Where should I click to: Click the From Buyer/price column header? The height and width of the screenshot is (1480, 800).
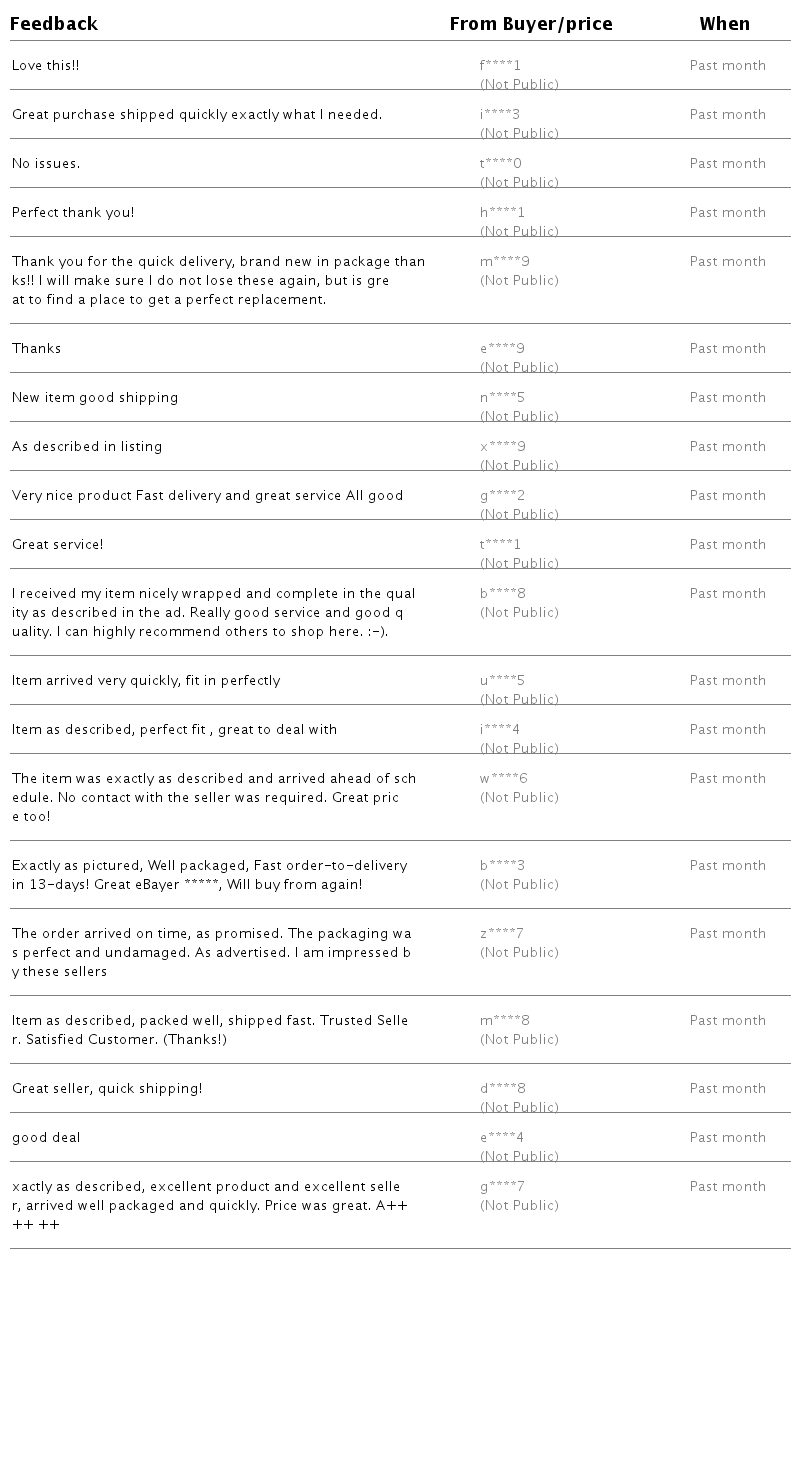pos(531,24)
